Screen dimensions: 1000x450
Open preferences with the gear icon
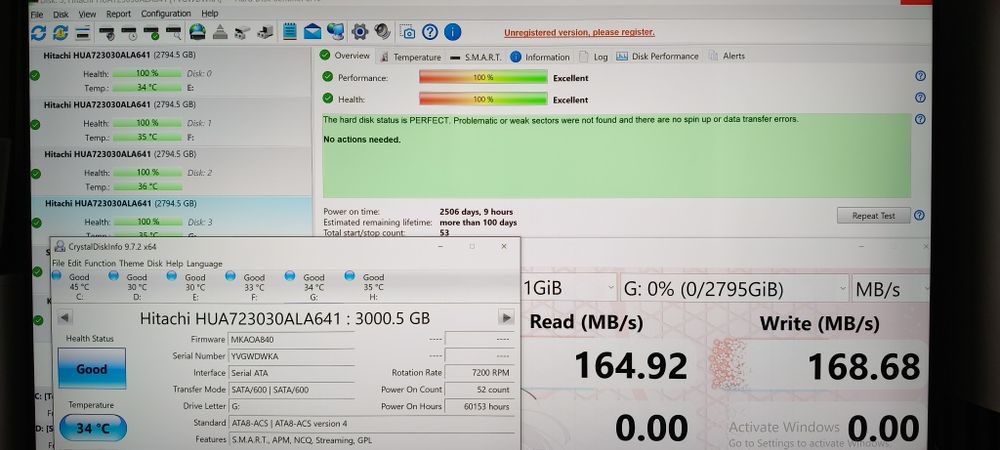[x=360, y=31]
